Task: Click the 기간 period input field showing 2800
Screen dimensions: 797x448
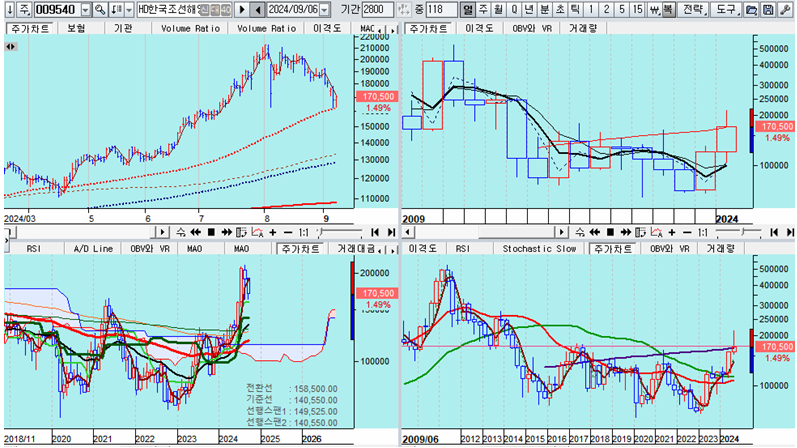Action: click(379, 9)
